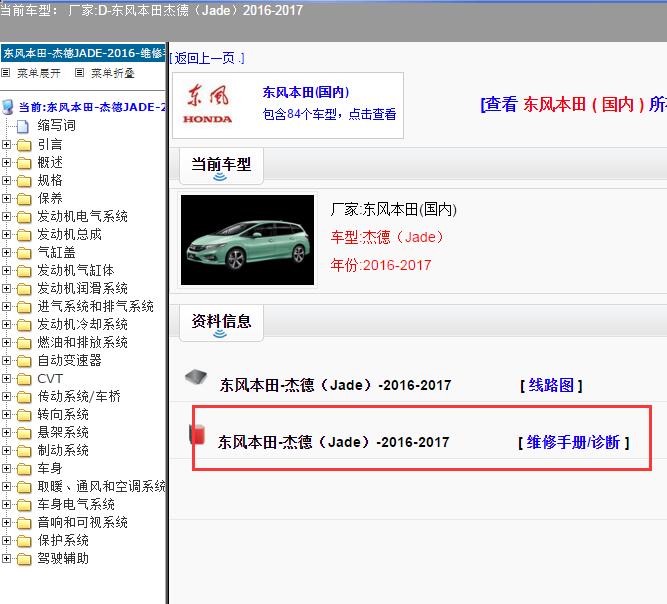
Task: Click the folder icon beside 引言
Action: tap(24, 145)
